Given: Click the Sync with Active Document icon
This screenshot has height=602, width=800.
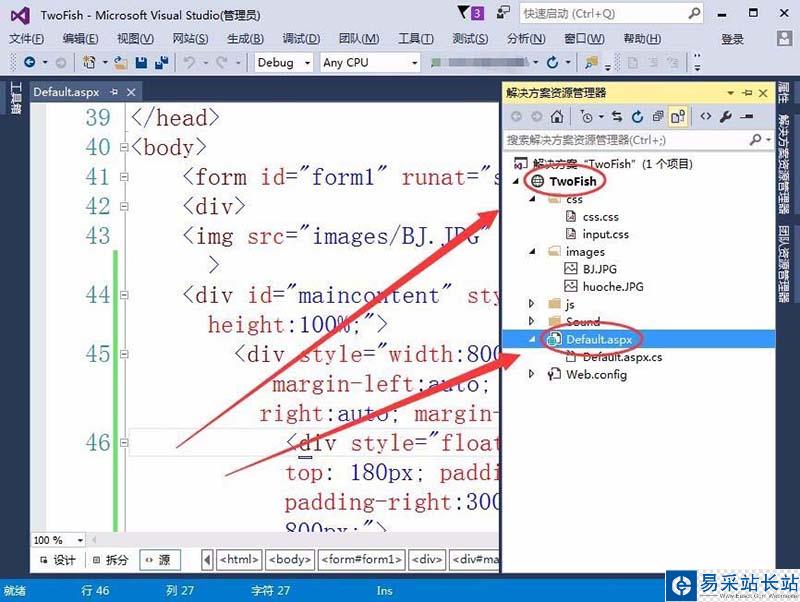Looking at the screenshot, I should (617, 117).
